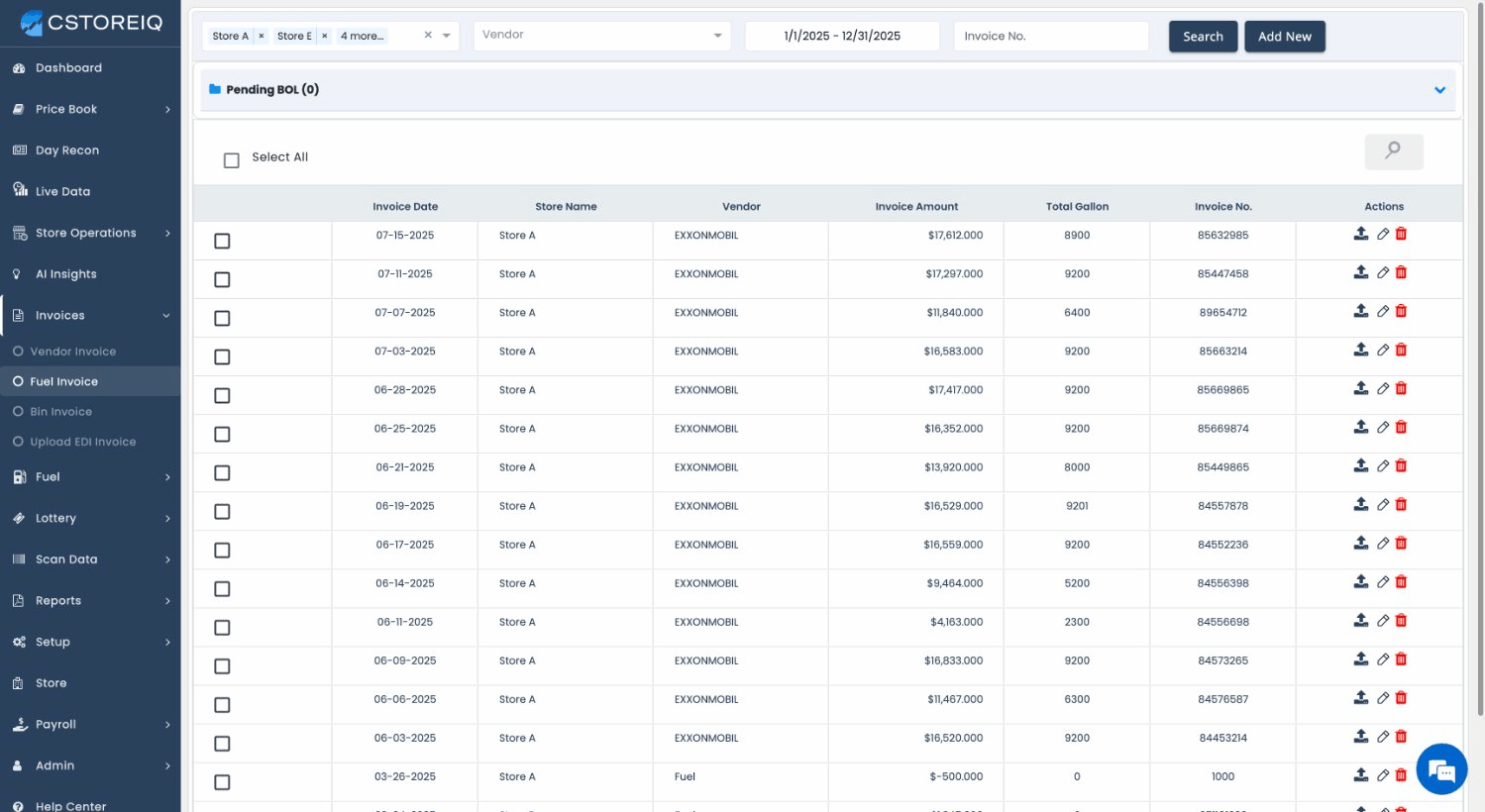The width and height of the screenshot is (1485, 812).
Task: Tick checkbox for 07-15-2025 invoice row
Action: click(x=222, y=241)
